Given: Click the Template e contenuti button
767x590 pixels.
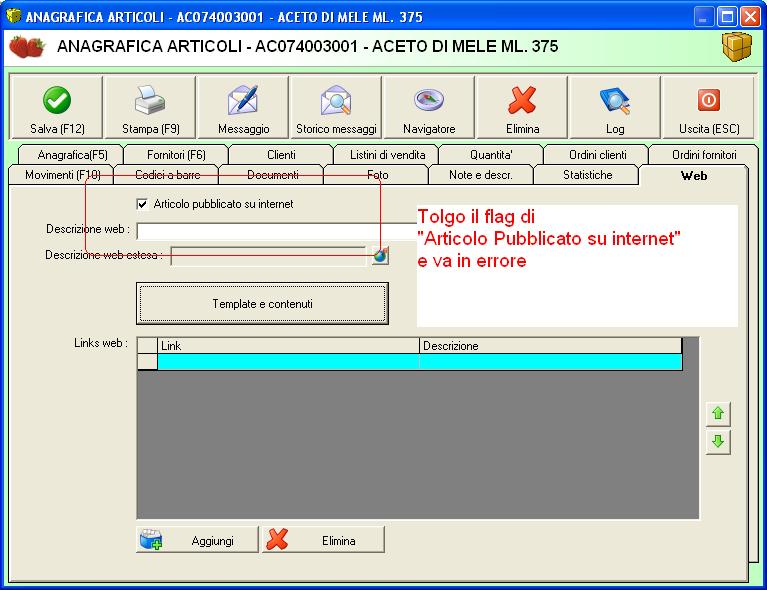Looking at the screenshot, I should (x=262, y=303).
